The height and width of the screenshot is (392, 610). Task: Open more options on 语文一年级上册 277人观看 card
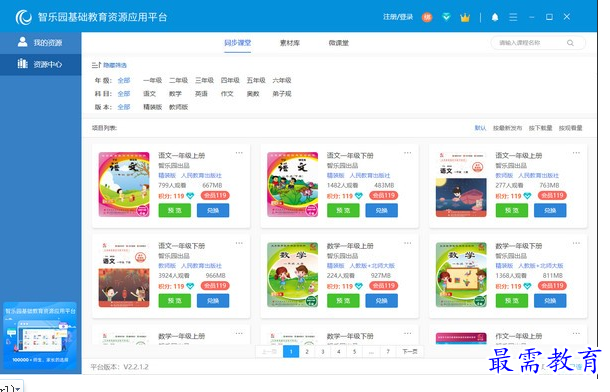coord(576,153)
